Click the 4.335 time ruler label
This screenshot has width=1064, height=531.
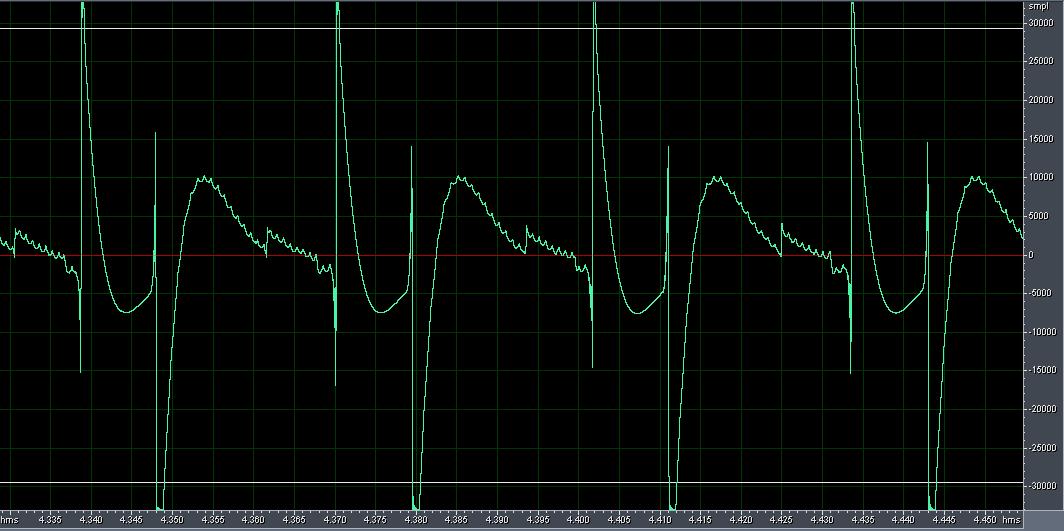50,520
